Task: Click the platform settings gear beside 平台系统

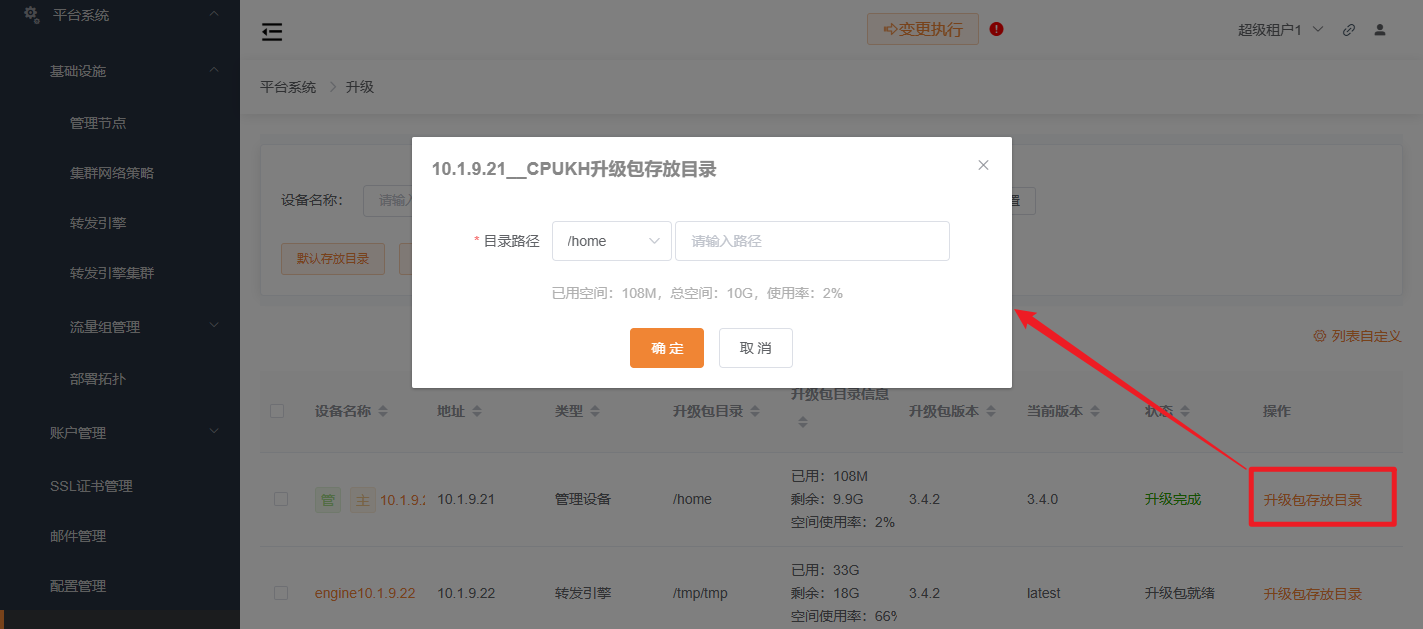Action: (29, 14)
